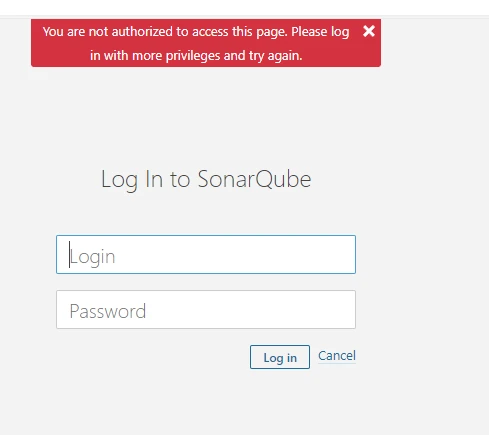Close the 'not authorized' alert with X

(369, 31)
